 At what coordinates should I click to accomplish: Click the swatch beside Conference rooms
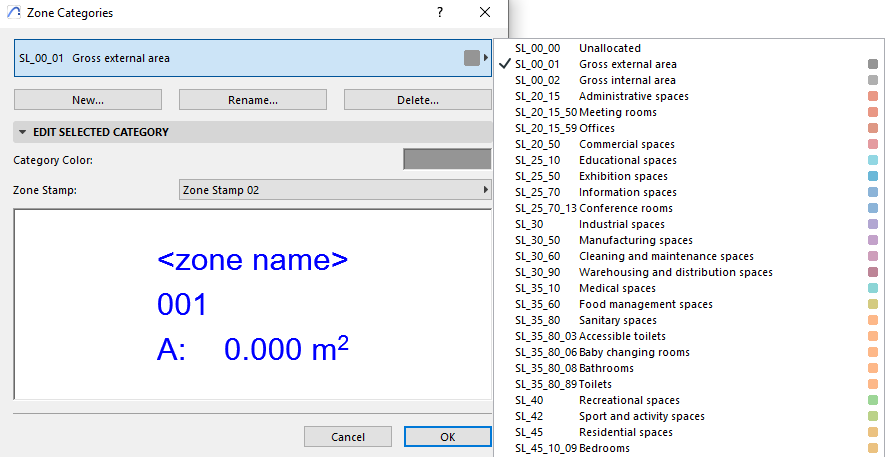click(x=873, y=208)
